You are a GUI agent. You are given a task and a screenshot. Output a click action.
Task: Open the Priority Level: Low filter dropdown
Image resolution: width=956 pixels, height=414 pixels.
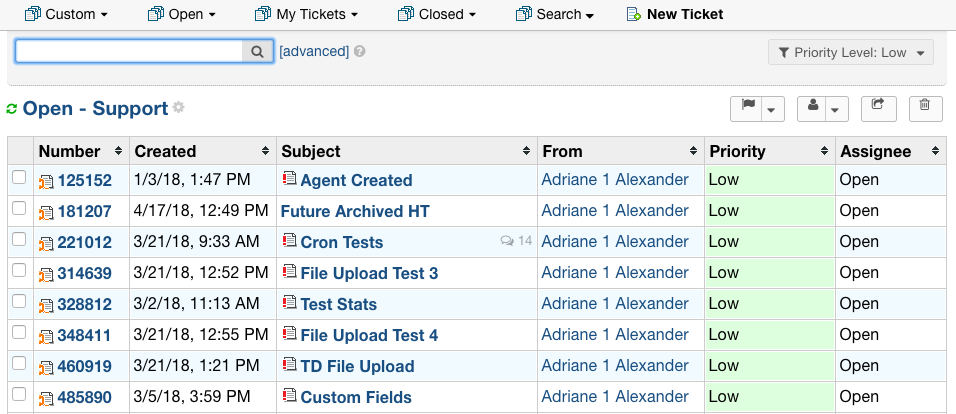coord(851,52)
